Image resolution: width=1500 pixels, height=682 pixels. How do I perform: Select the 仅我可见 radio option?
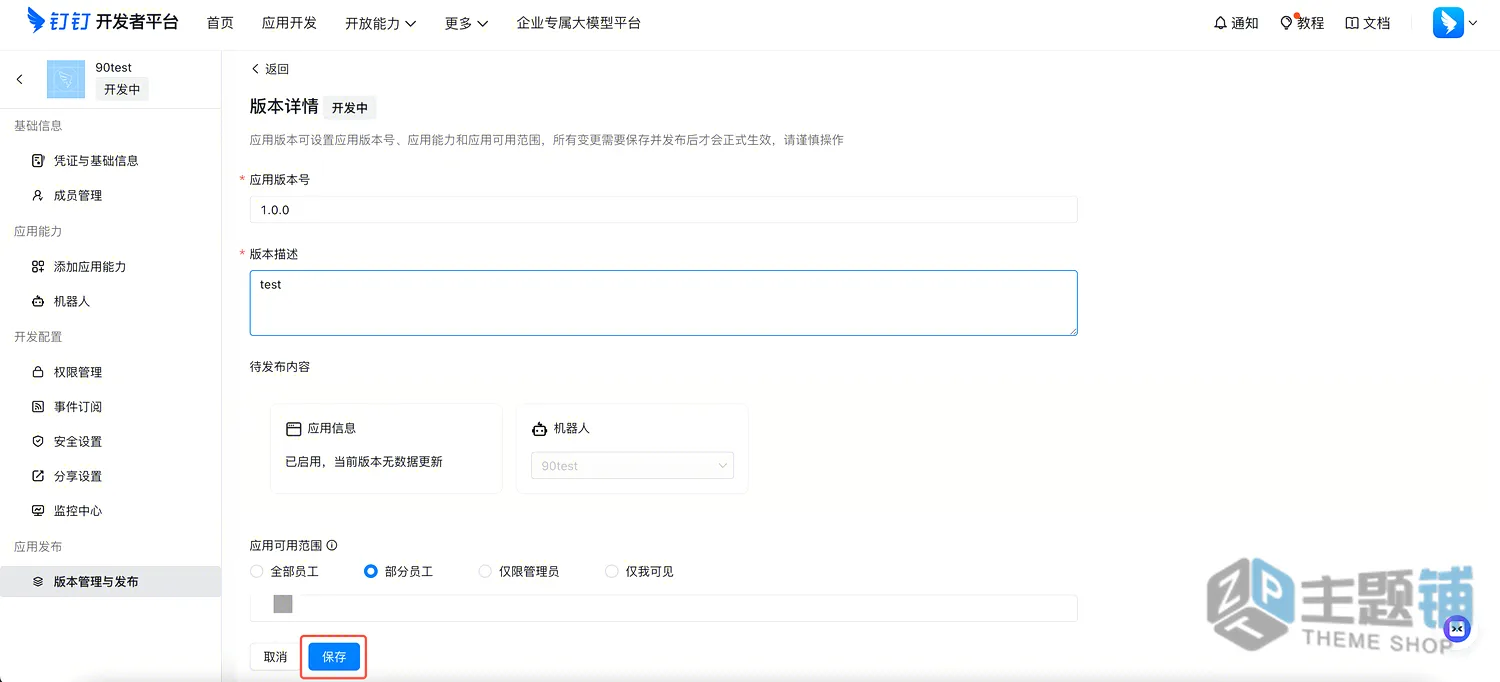[x=612, y=572]
